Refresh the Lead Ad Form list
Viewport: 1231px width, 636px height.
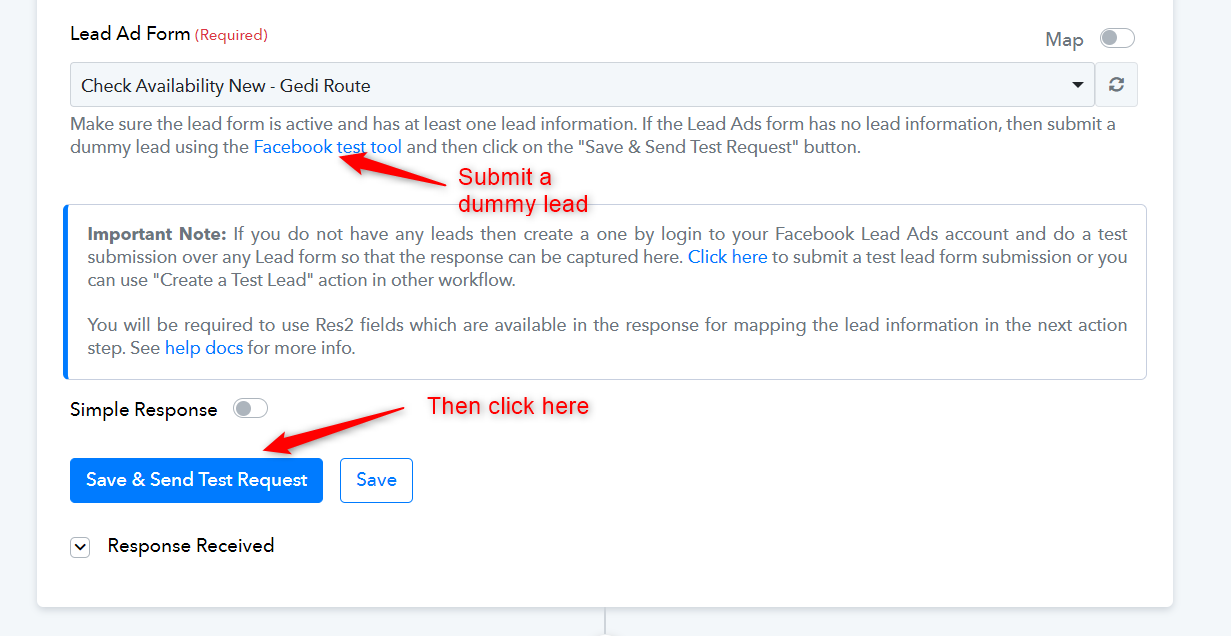click(1116, 85)
